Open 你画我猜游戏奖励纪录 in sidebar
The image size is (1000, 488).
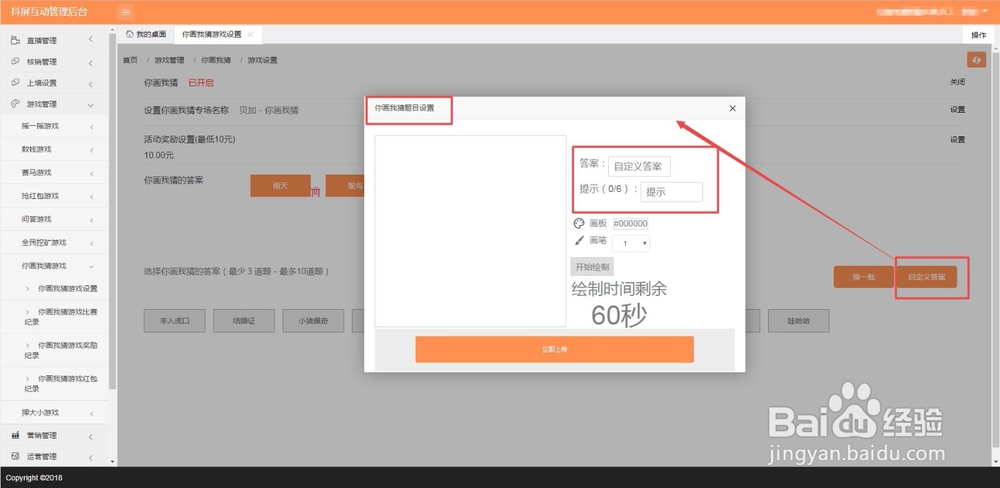61,350
